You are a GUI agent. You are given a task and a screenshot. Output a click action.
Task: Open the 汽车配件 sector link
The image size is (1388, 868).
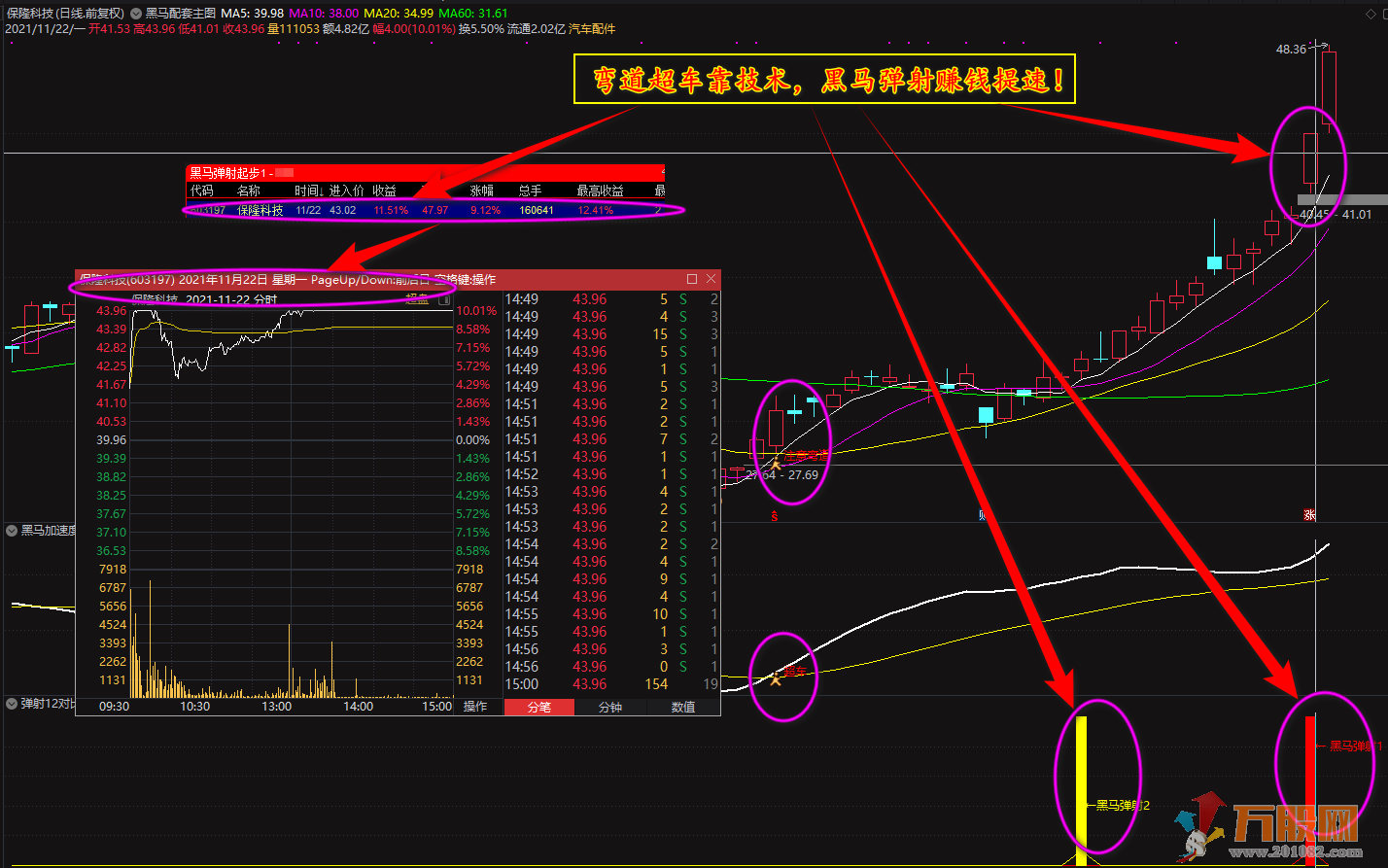pos(591,29)
